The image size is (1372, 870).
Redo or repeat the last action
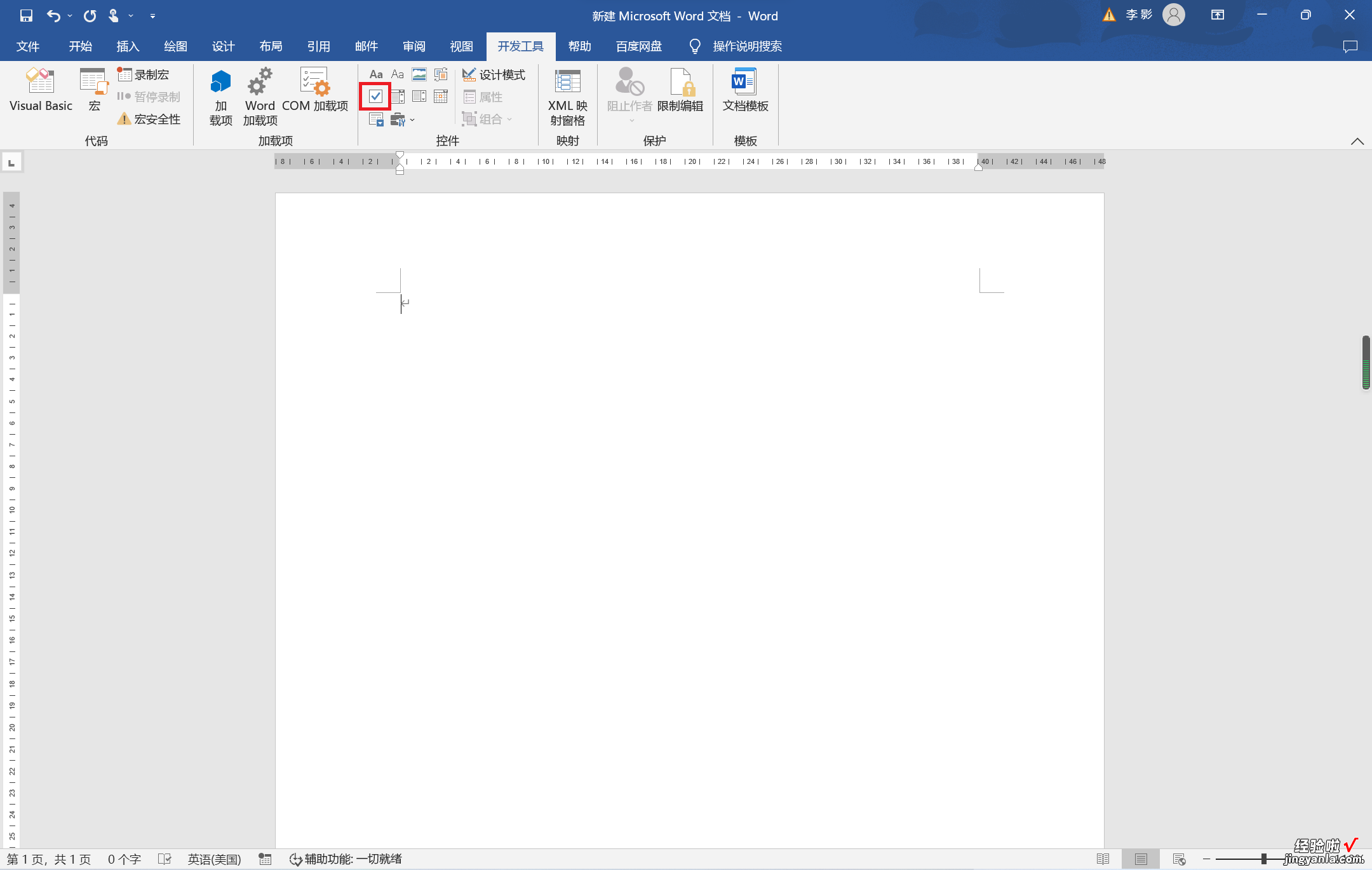point(90,16)
